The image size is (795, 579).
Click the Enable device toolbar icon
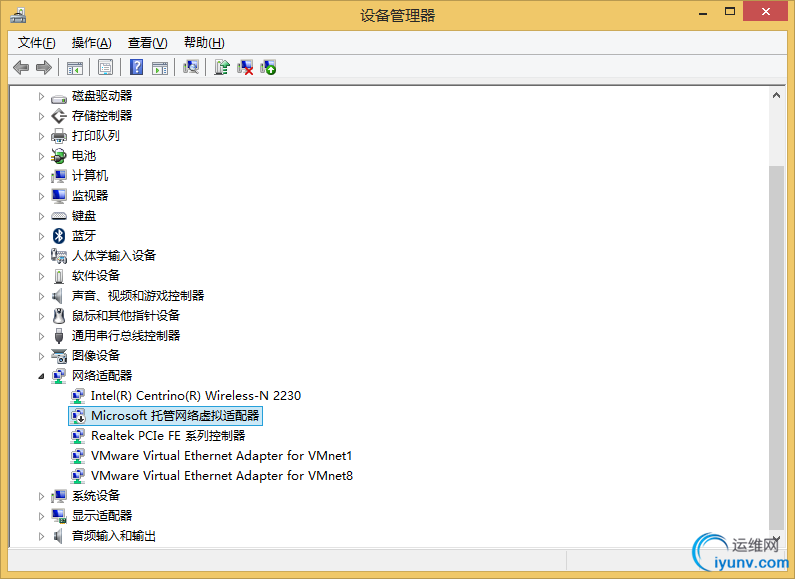[268, 67]
